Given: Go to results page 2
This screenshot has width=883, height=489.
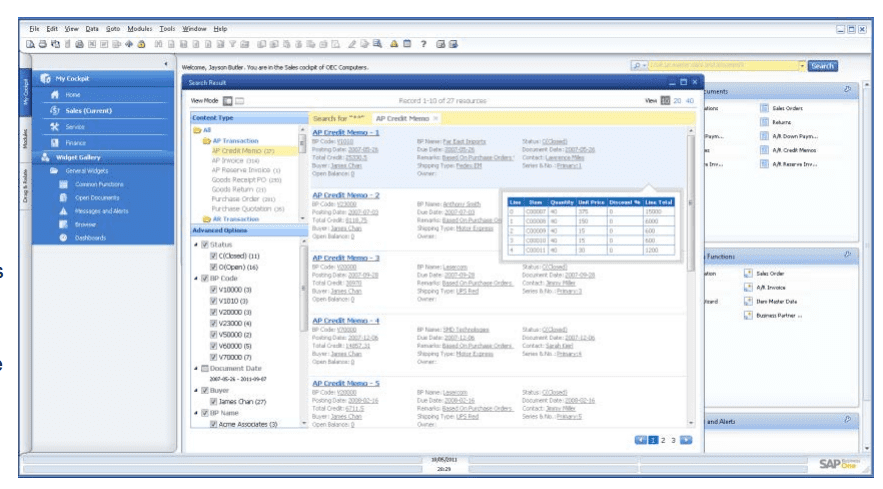Looking at the screenshot, I should click(x=663, y=441).
